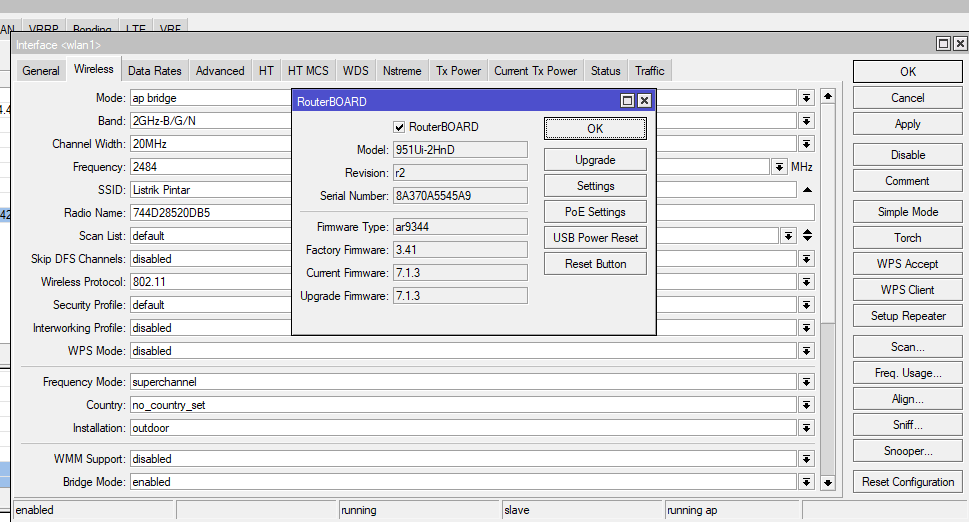Expand Wireless Protocol dropdown

tap(806, 282)
